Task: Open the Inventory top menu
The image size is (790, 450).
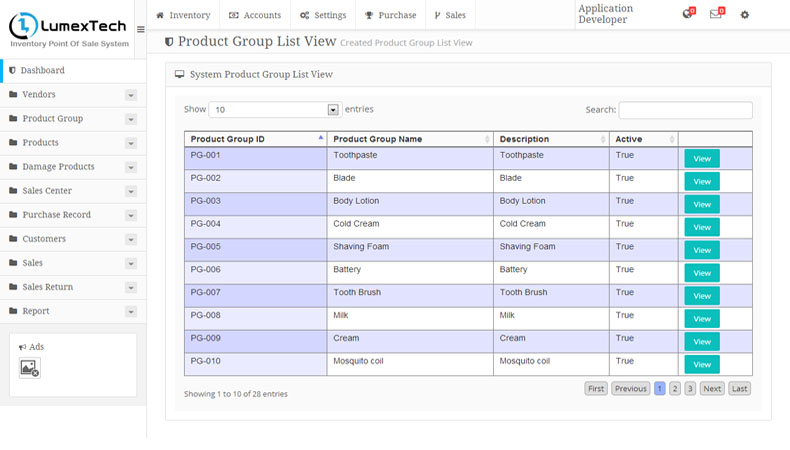Action: pos(183,15)
